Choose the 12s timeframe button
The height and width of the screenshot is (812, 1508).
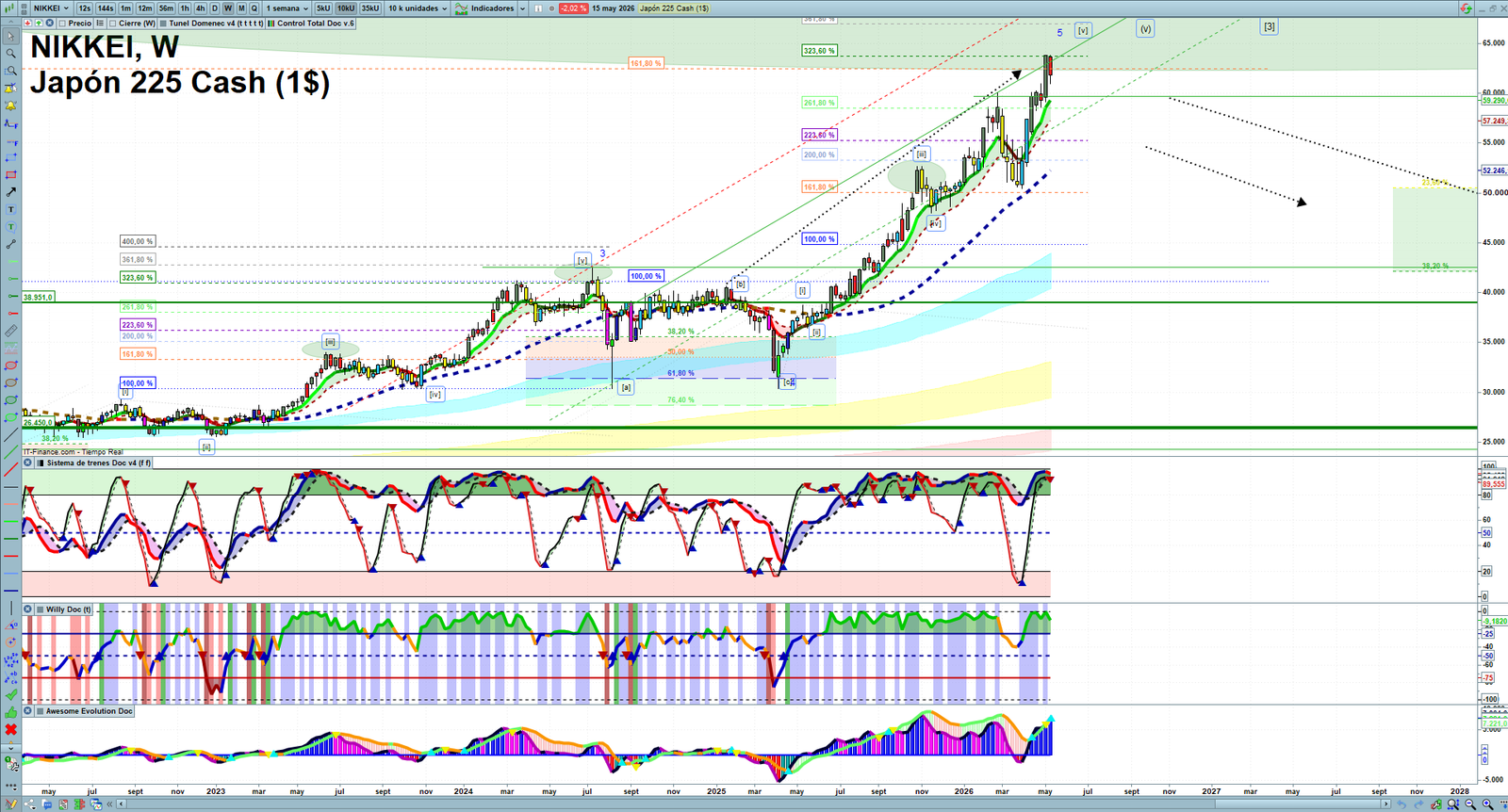point(85,8)
